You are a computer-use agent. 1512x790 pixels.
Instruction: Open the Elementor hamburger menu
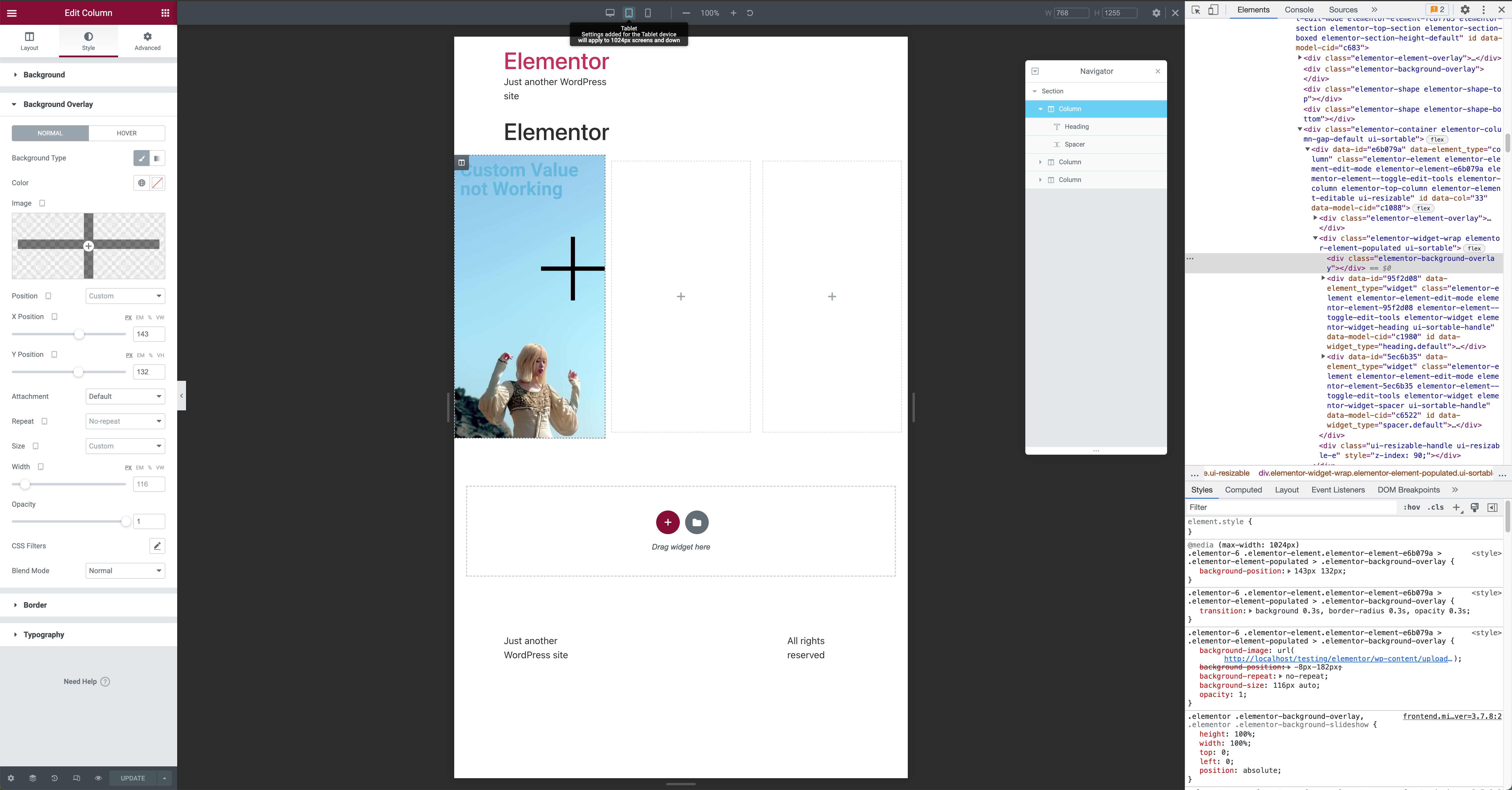click(12, 13)
